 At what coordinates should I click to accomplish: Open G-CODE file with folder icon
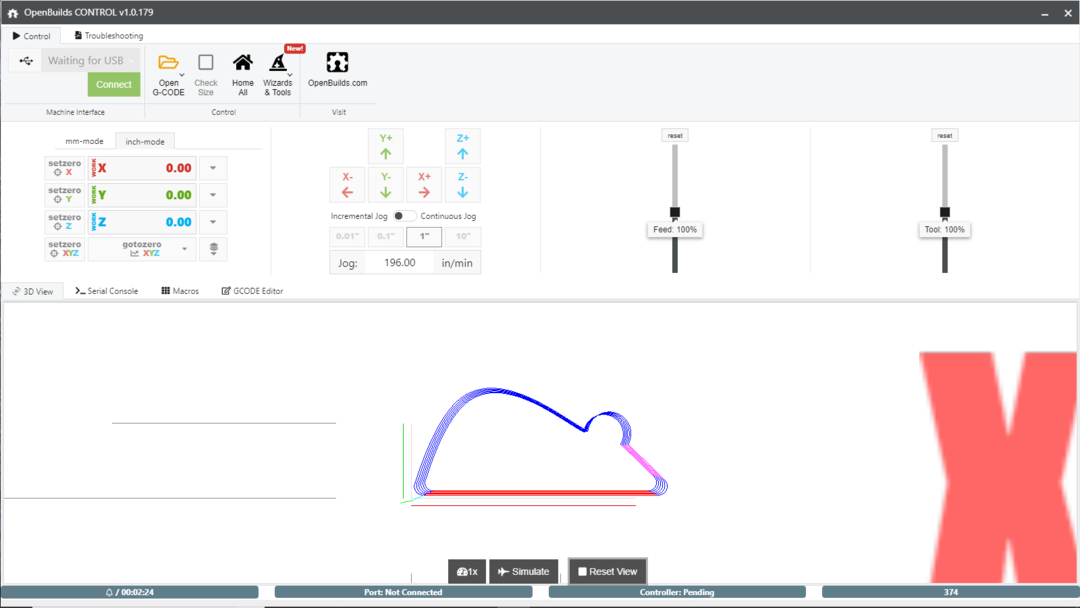168,64
